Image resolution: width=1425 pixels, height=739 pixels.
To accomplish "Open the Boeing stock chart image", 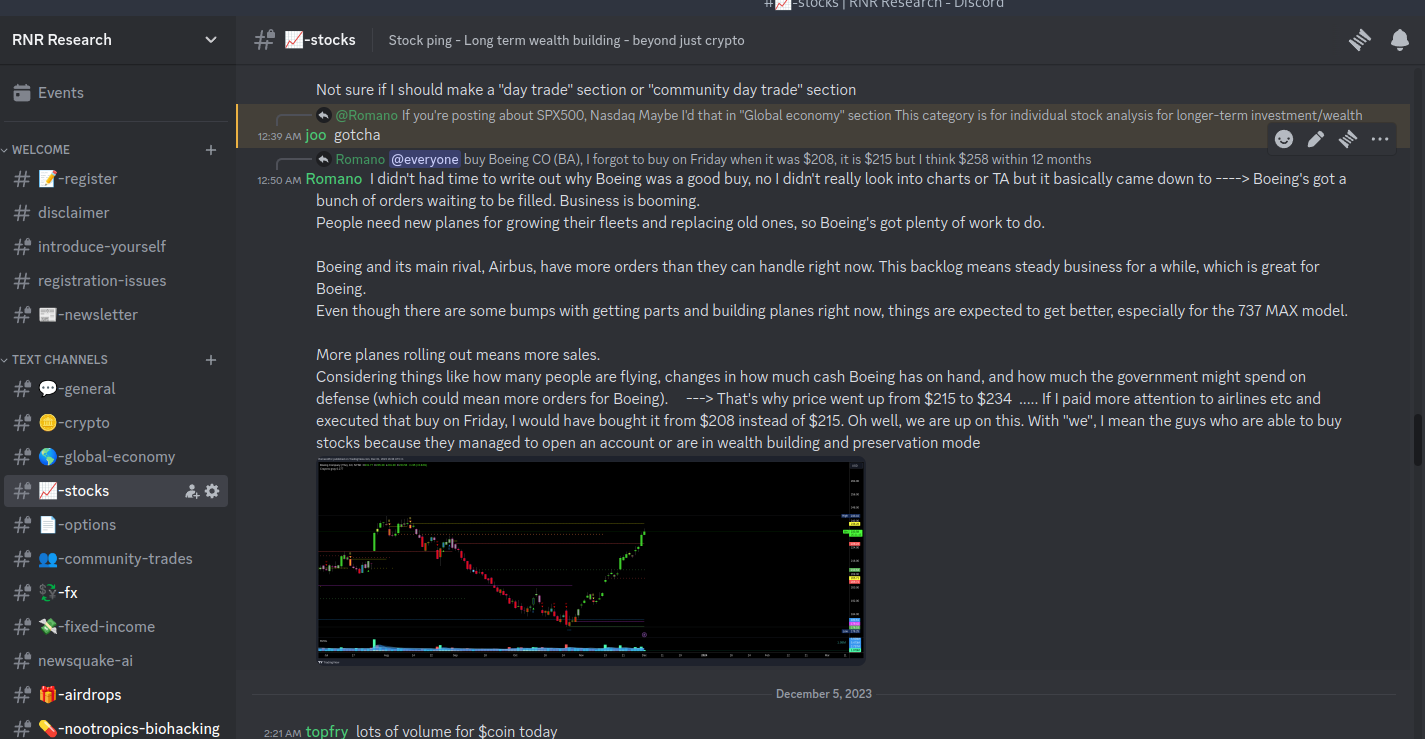I will (x=590, y=561).
